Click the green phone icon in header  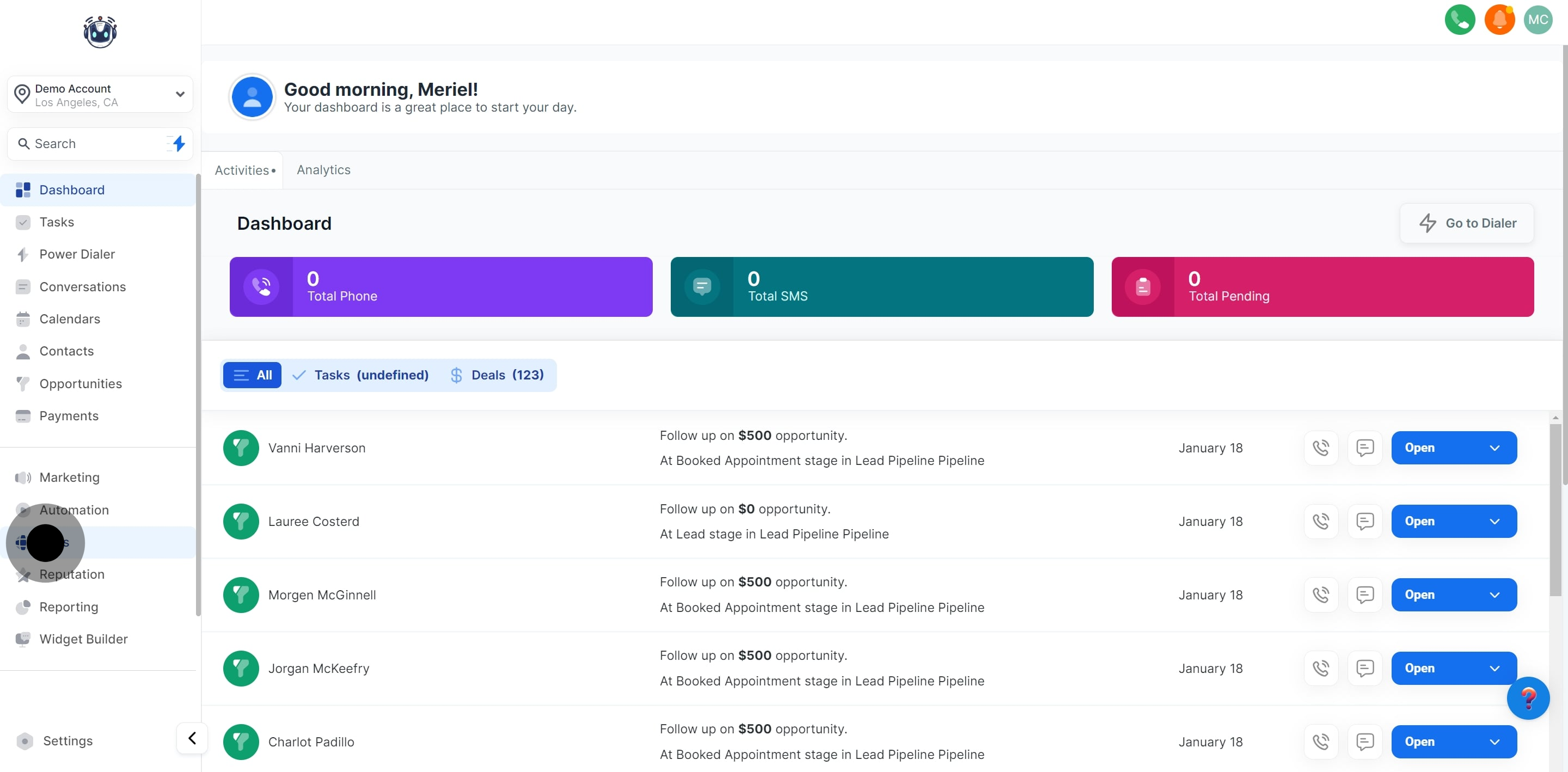[x=1459, y=20]
